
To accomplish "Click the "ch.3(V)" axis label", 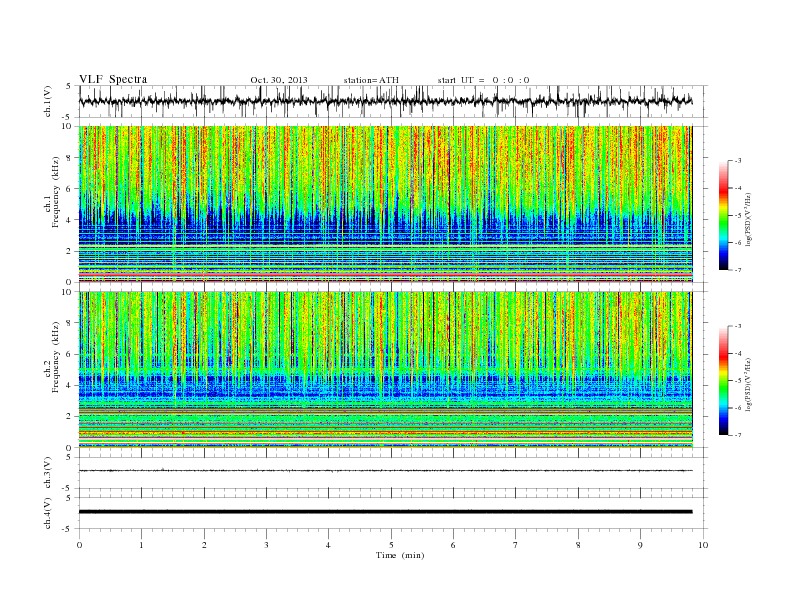I will [x=47, y=473].
